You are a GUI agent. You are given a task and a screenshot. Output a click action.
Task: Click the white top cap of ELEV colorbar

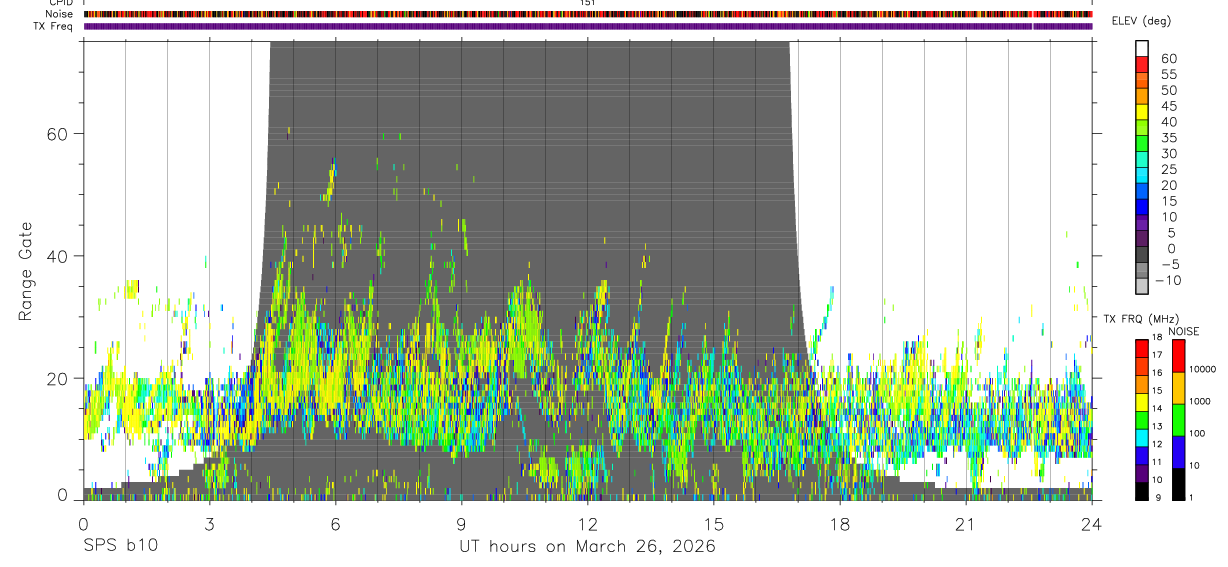tap(1141, 49)
